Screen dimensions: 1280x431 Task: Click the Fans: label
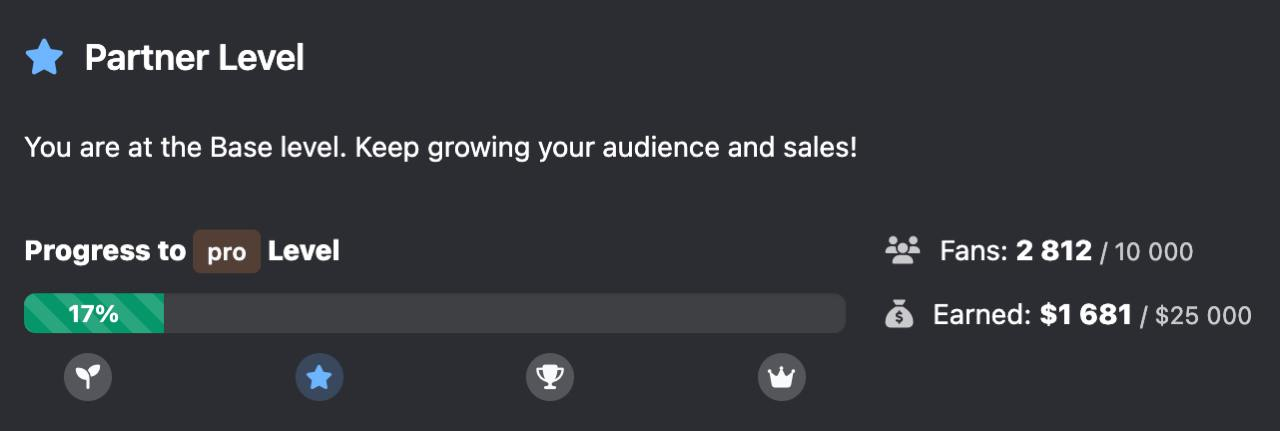click(x=974, y=250)
